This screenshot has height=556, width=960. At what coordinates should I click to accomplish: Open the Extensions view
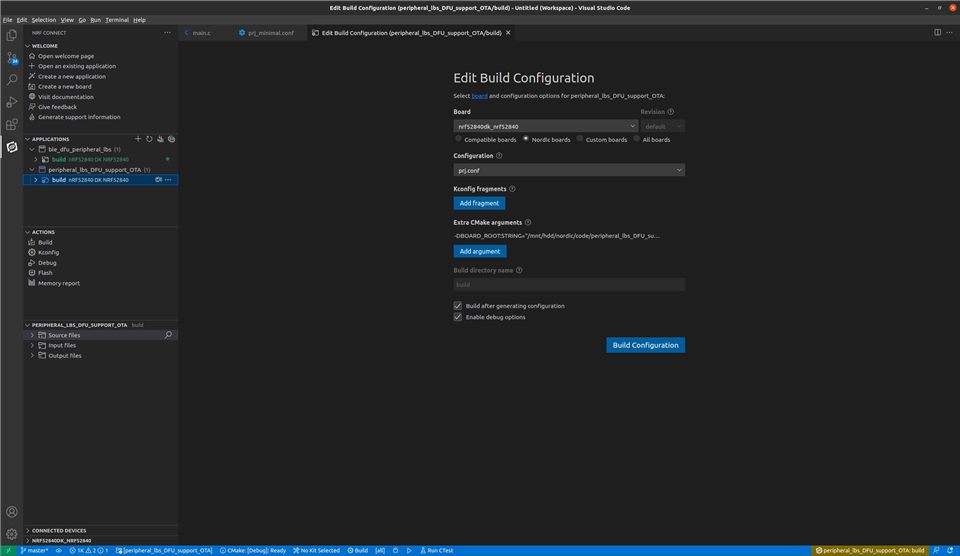(x=12, y=124)
